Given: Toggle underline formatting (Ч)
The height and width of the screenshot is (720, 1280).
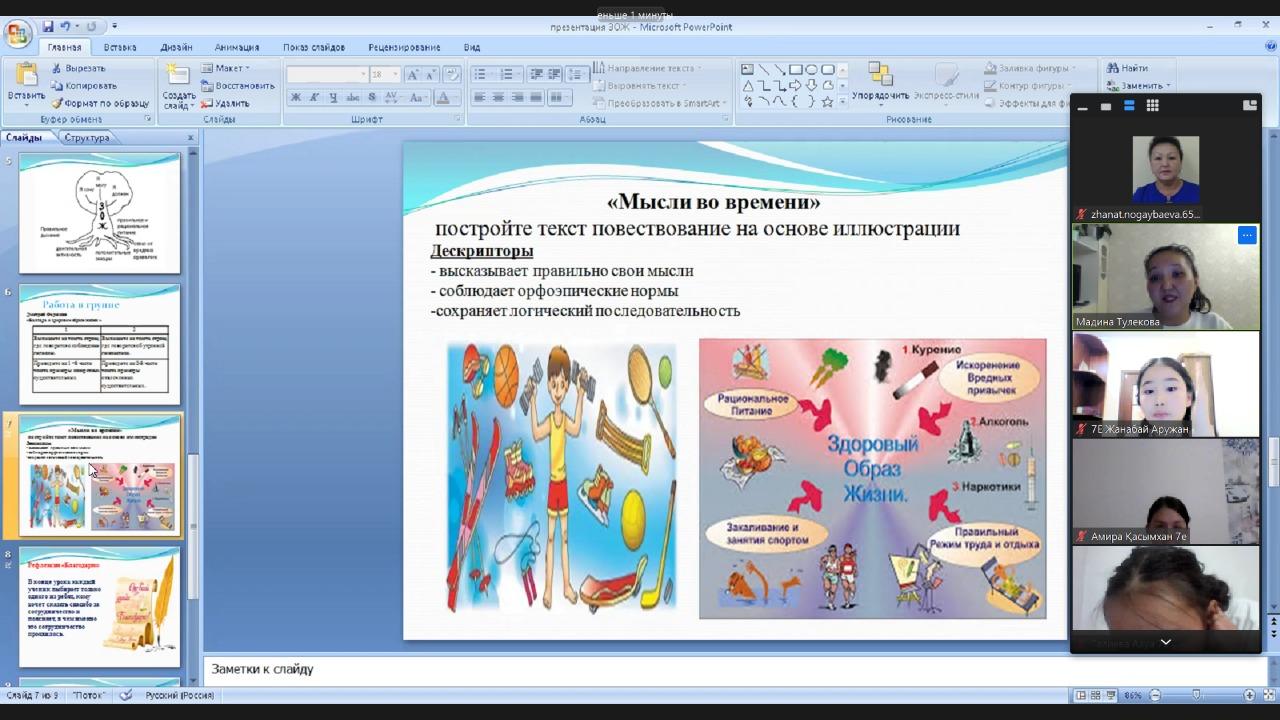Looking at the screenshot, I should tap(333, 98).
